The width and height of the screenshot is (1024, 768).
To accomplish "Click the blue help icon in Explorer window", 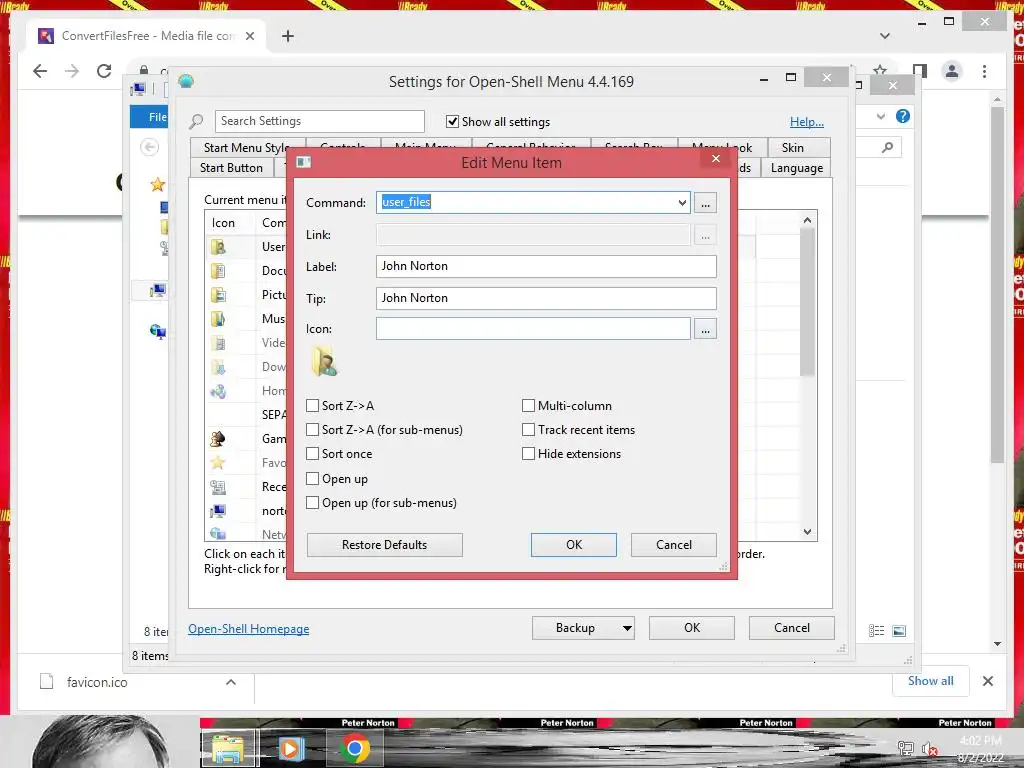I will (x=903, y=116).
